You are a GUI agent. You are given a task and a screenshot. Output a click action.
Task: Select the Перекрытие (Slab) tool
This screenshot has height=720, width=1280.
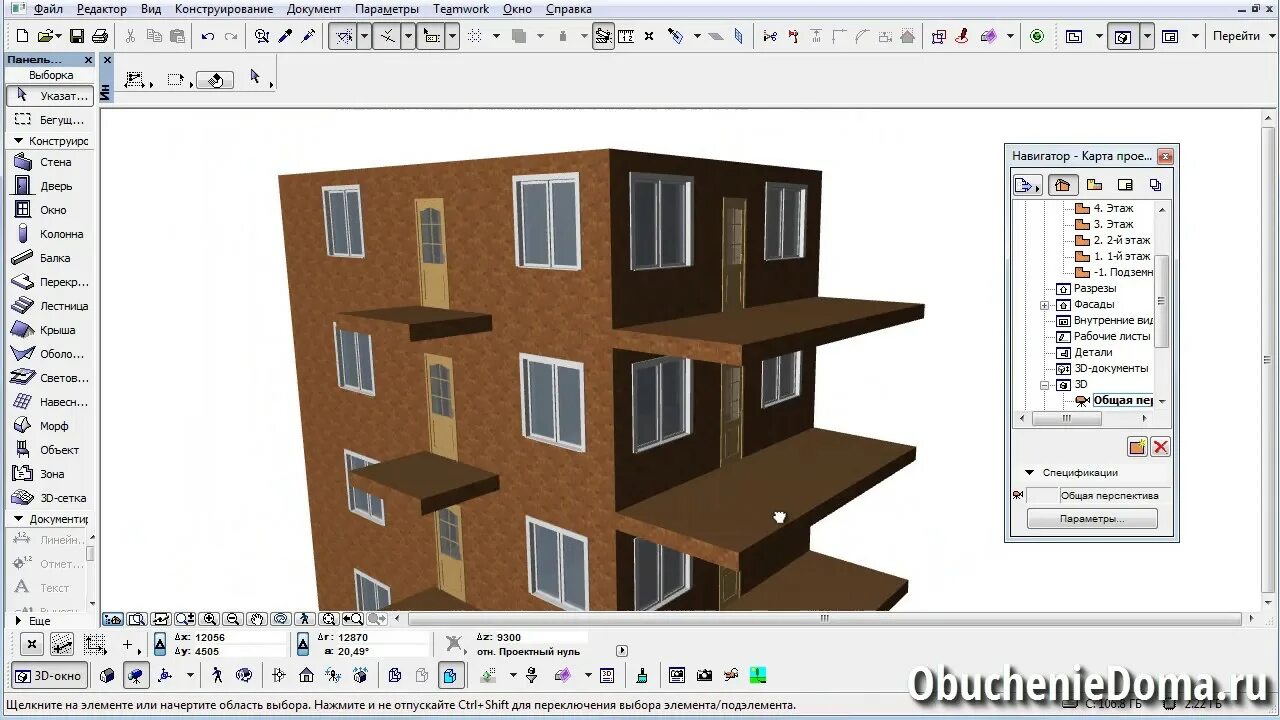tap(49, 282)
